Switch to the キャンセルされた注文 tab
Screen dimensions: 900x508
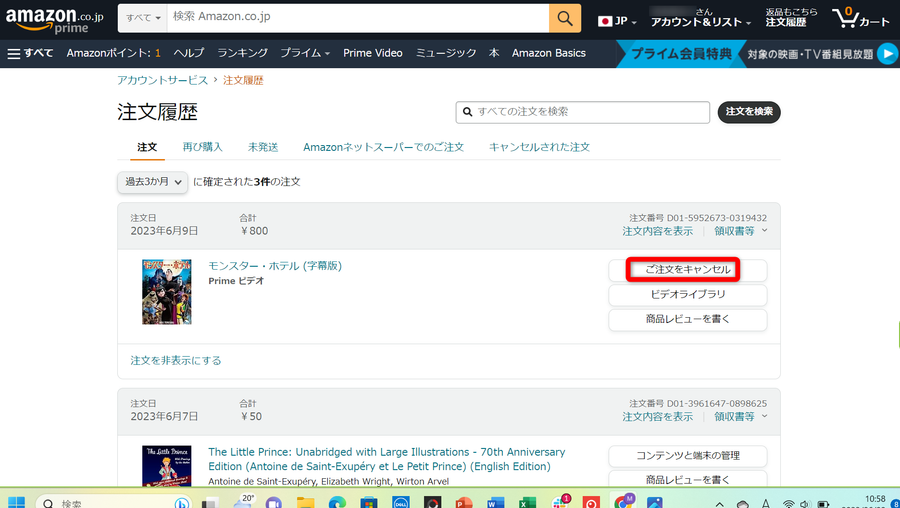coord(539,147)
